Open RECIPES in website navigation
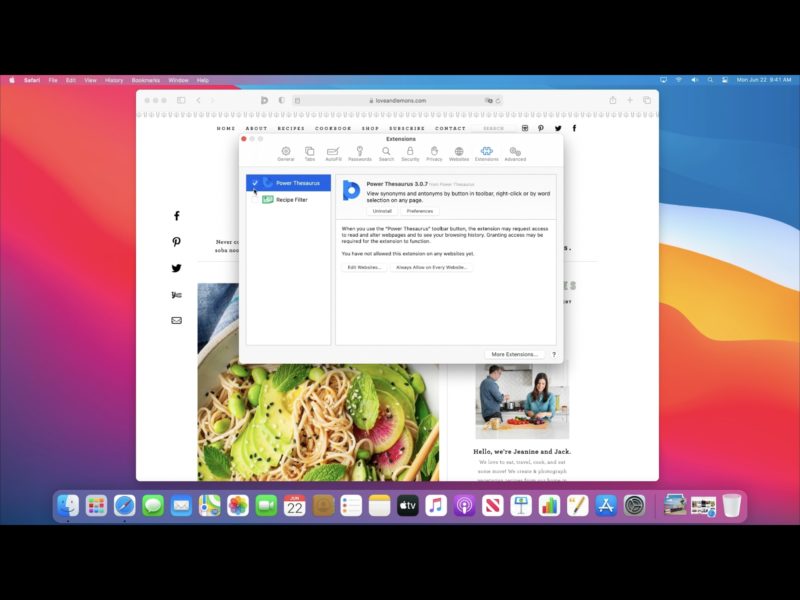 tap(291, 129)
